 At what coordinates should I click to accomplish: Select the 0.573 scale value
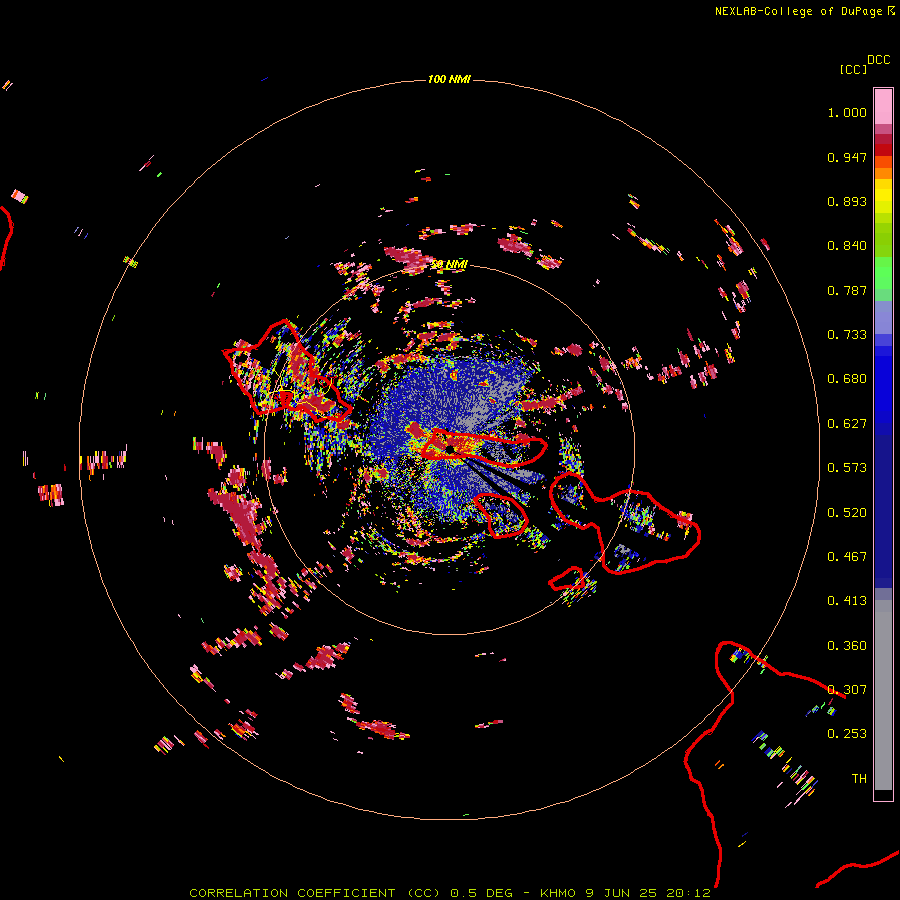[x=847, y=468]
